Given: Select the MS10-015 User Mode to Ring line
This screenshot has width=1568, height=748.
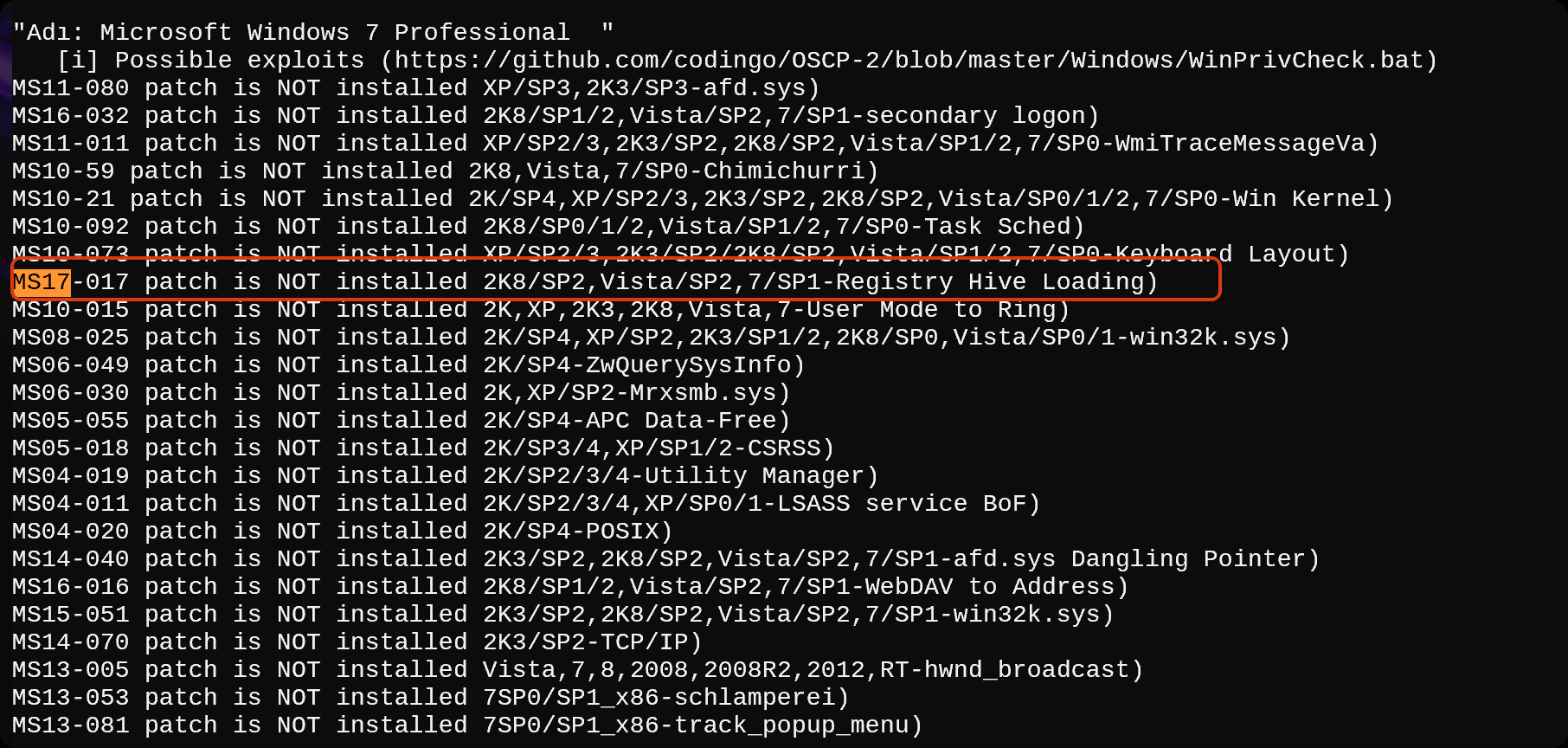Looking at the screenshot, I should pos(540,310).
